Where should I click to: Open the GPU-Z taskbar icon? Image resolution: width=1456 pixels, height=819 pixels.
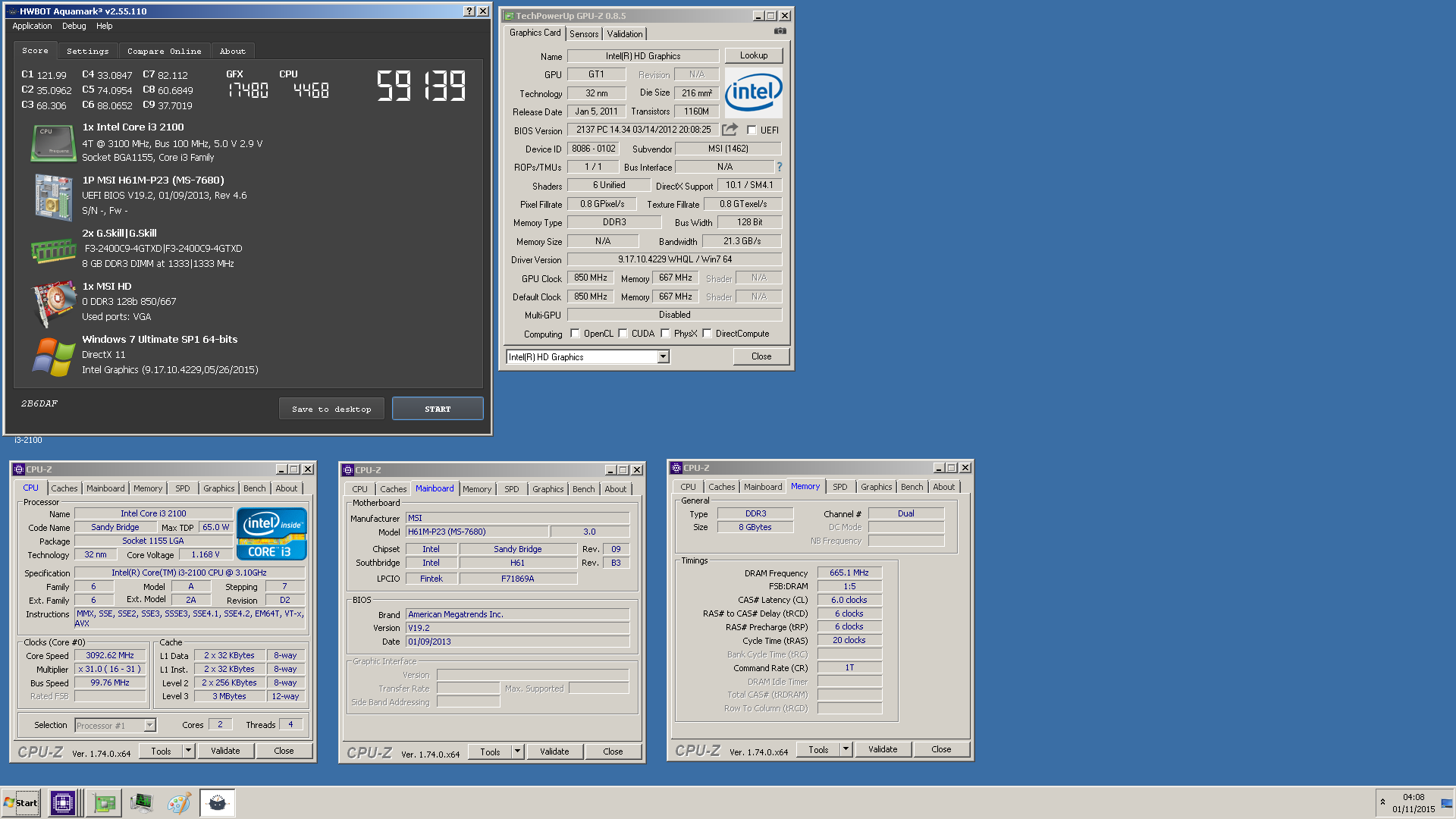[104, 802]
